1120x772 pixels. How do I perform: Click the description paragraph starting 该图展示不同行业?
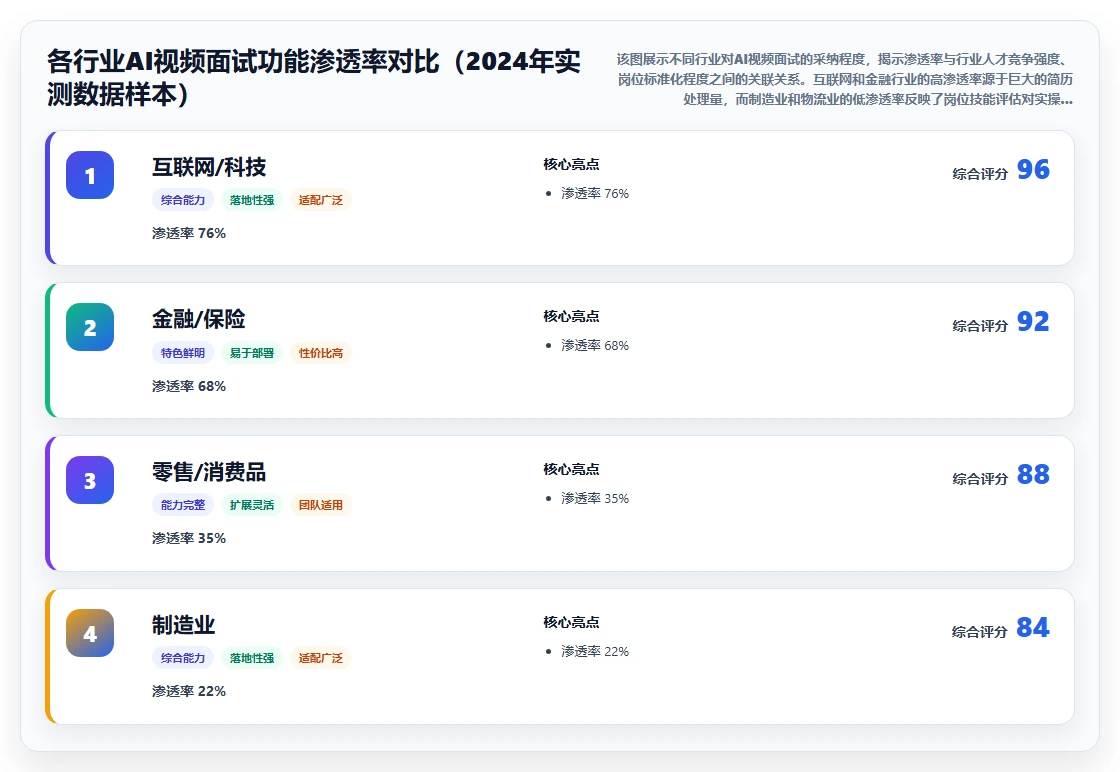point(844,79)
